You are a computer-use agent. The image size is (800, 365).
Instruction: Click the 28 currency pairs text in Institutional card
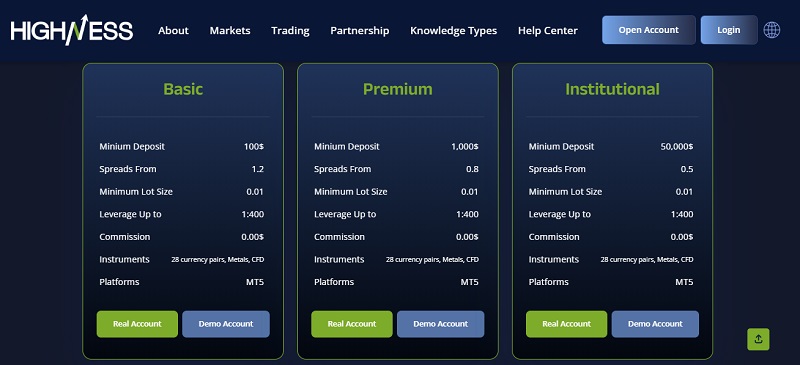pyautogui.click(x=647, y=259)
